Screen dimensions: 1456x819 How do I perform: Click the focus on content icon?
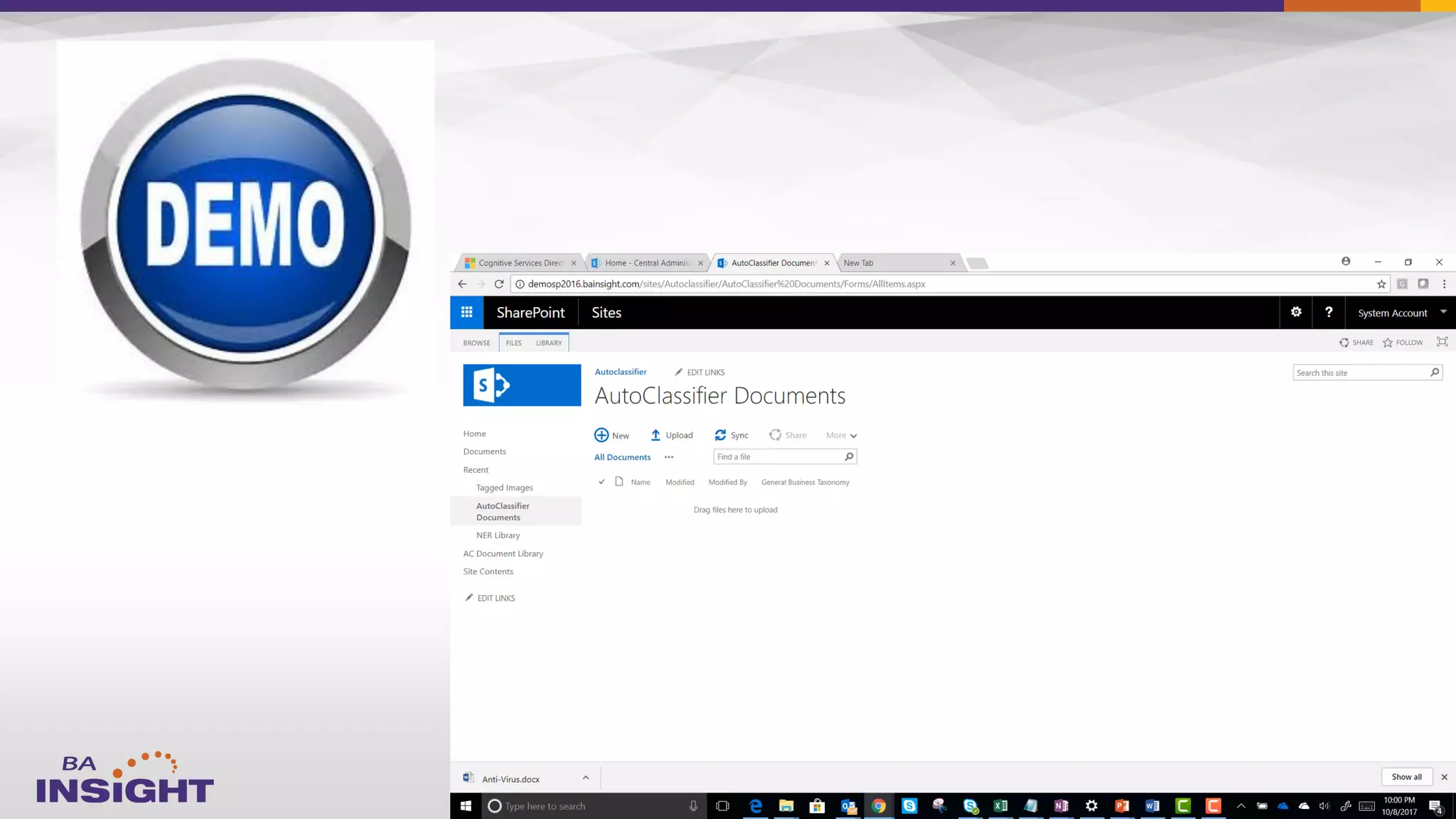(x=1442, y=342)
